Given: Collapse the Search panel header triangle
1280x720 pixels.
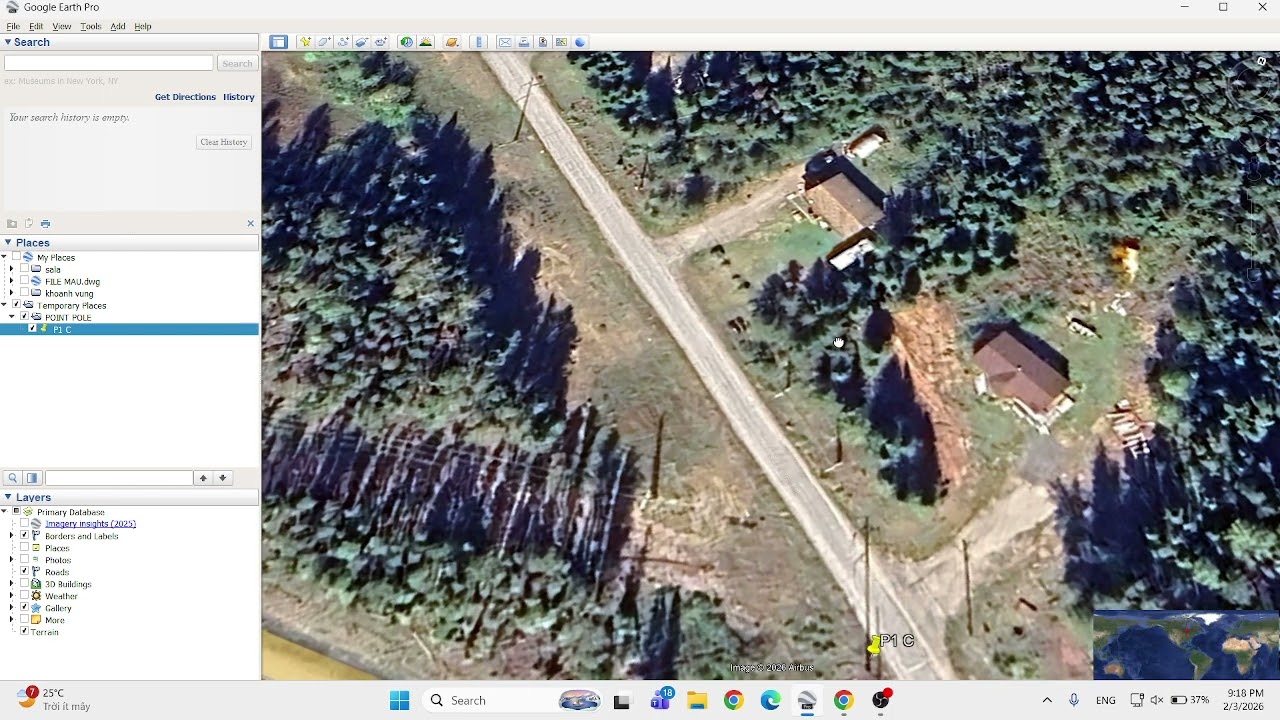Looking at the screenshot, I should pos(8,42).
